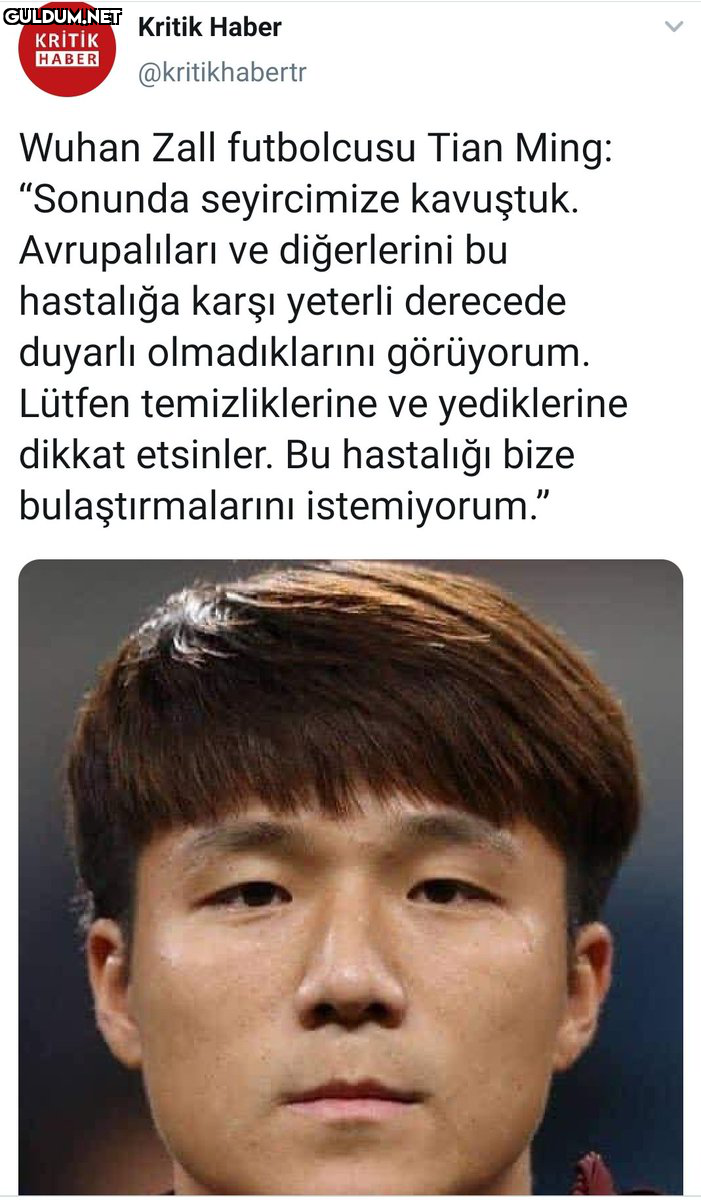Click the line 'Wuhan Zall futbolcusu Tian Ming:'
Viewport: 701px width, 1200px height.
point(320,149)
